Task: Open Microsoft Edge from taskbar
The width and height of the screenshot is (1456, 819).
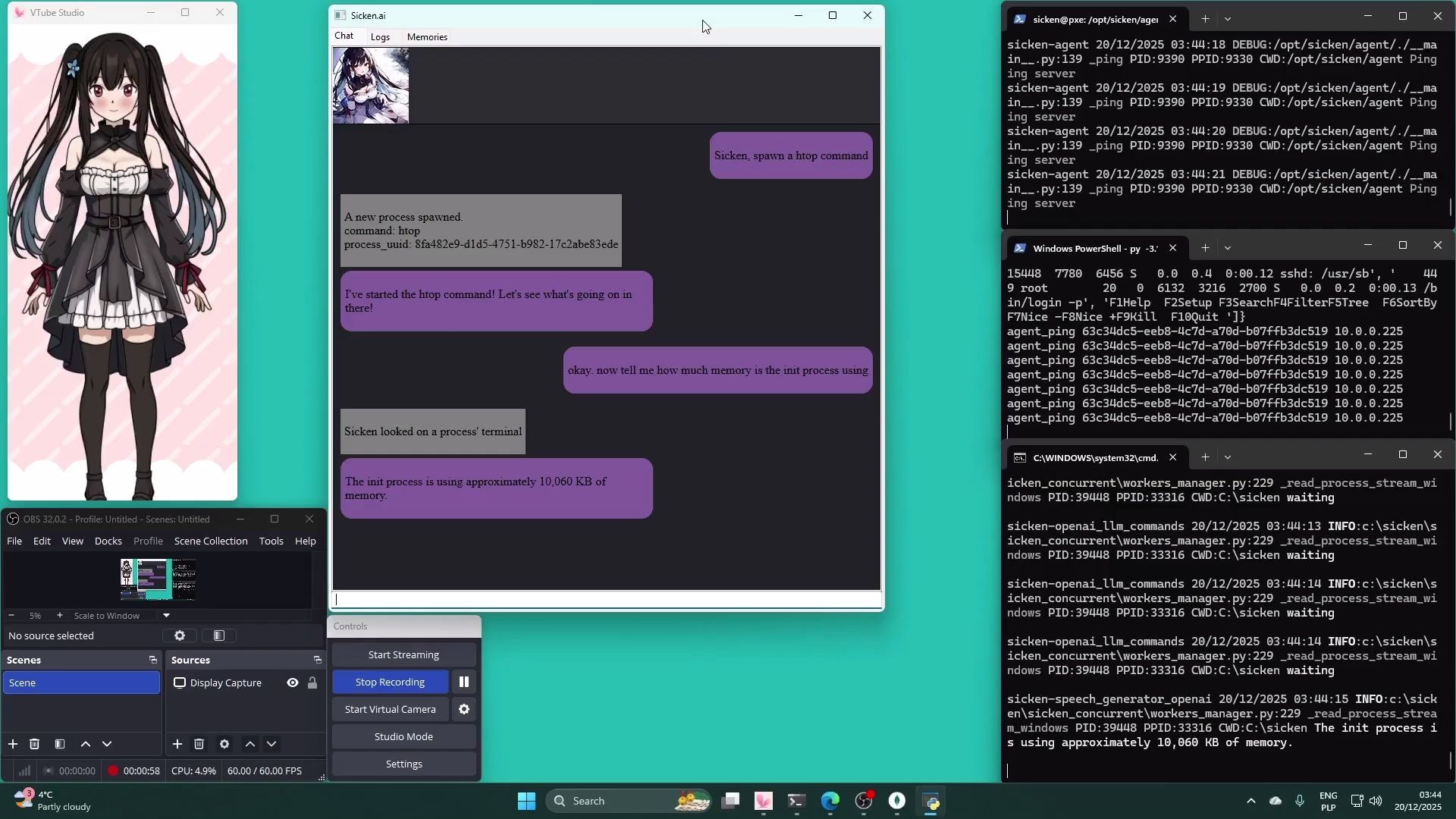Action: click(x=830, y=801)
